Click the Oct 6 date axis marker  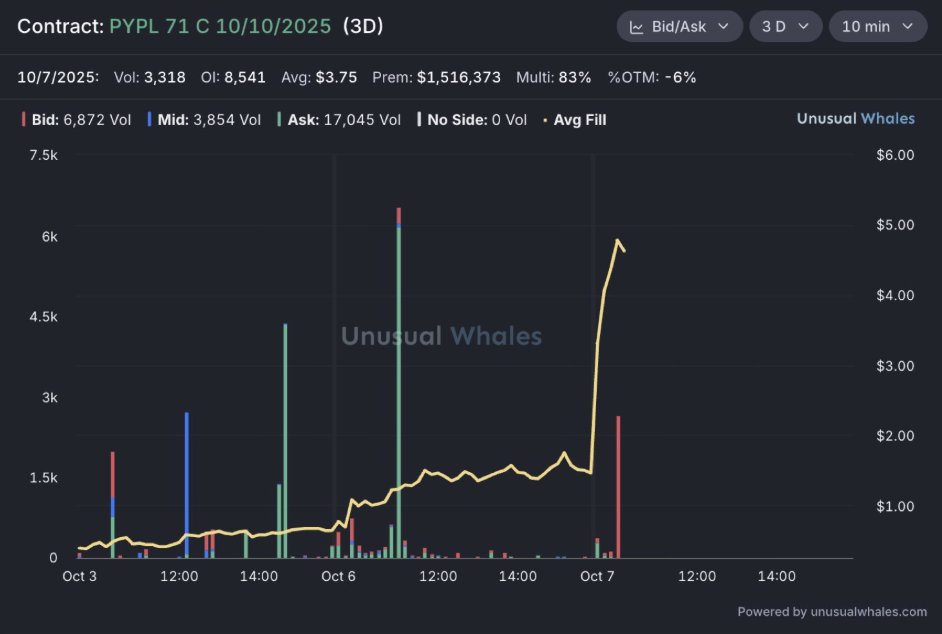(338, 576)
